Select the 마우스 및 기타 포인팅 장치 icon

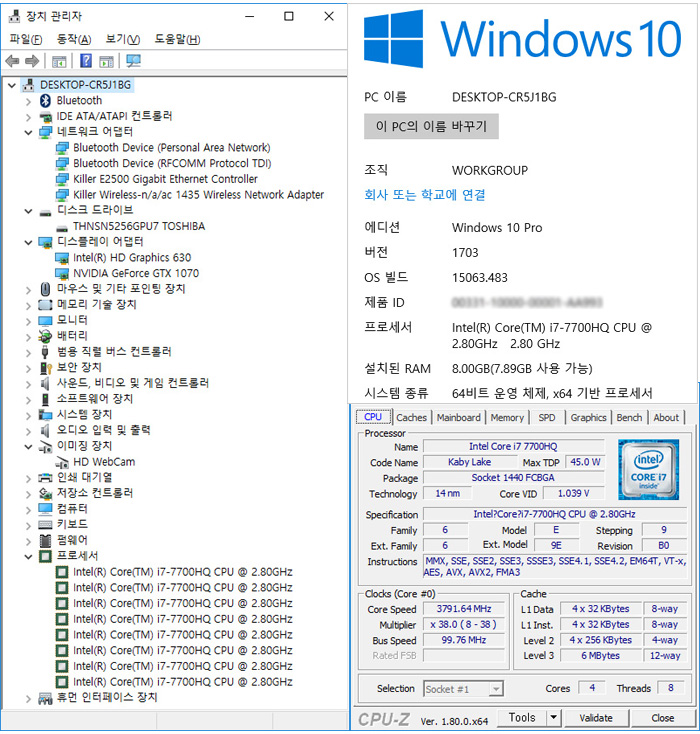click(45, 289)
